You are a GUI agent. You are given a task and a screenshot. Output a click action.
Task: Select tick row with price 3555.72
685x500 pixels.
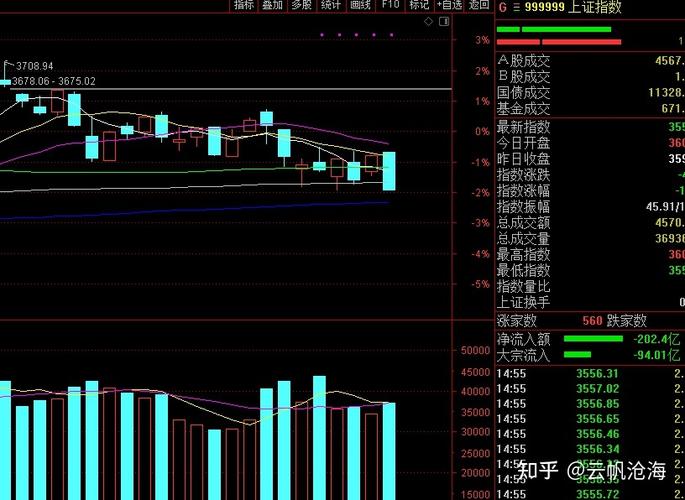591,494
